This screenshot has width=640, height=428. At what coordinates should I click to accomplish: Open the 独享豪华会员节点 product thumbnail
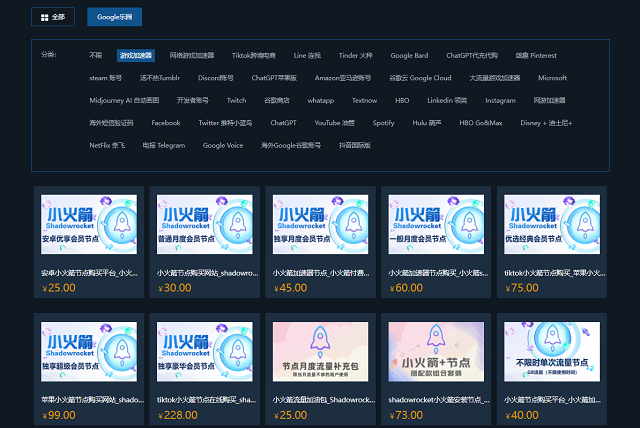point(204,352)
